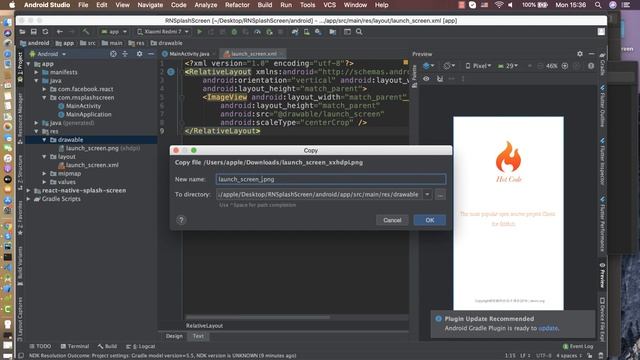This screenshot has width=640, height=360.
Task: Click the update link in plugin notification
Action: (548, 328)
